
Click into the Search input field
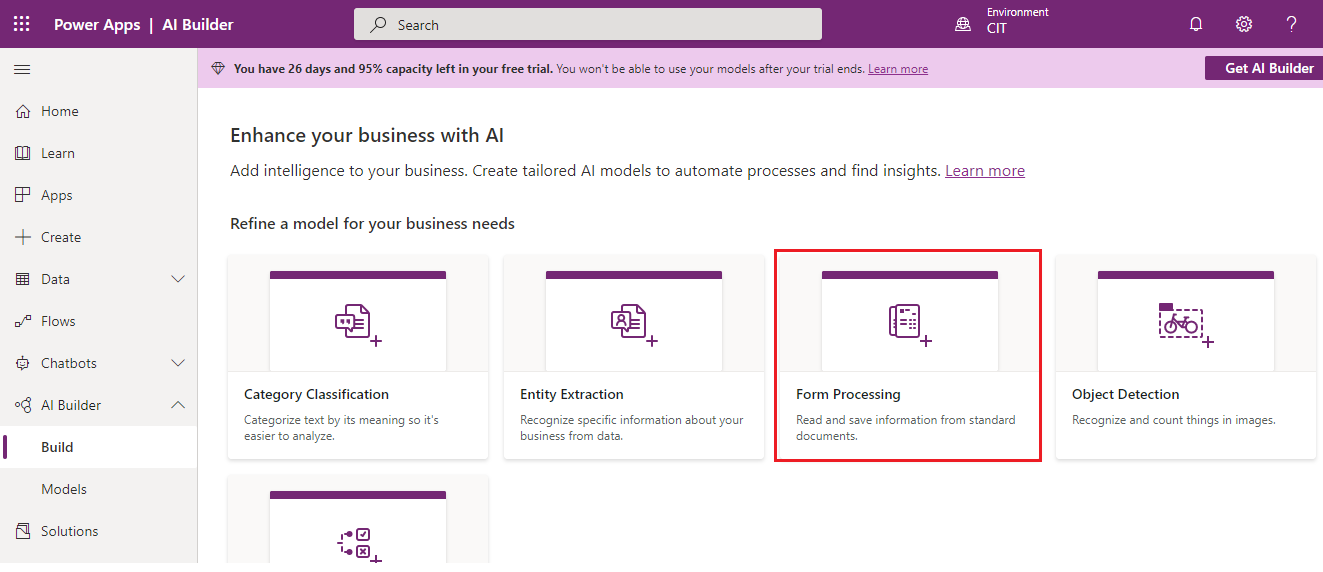(x=588, y=24)
